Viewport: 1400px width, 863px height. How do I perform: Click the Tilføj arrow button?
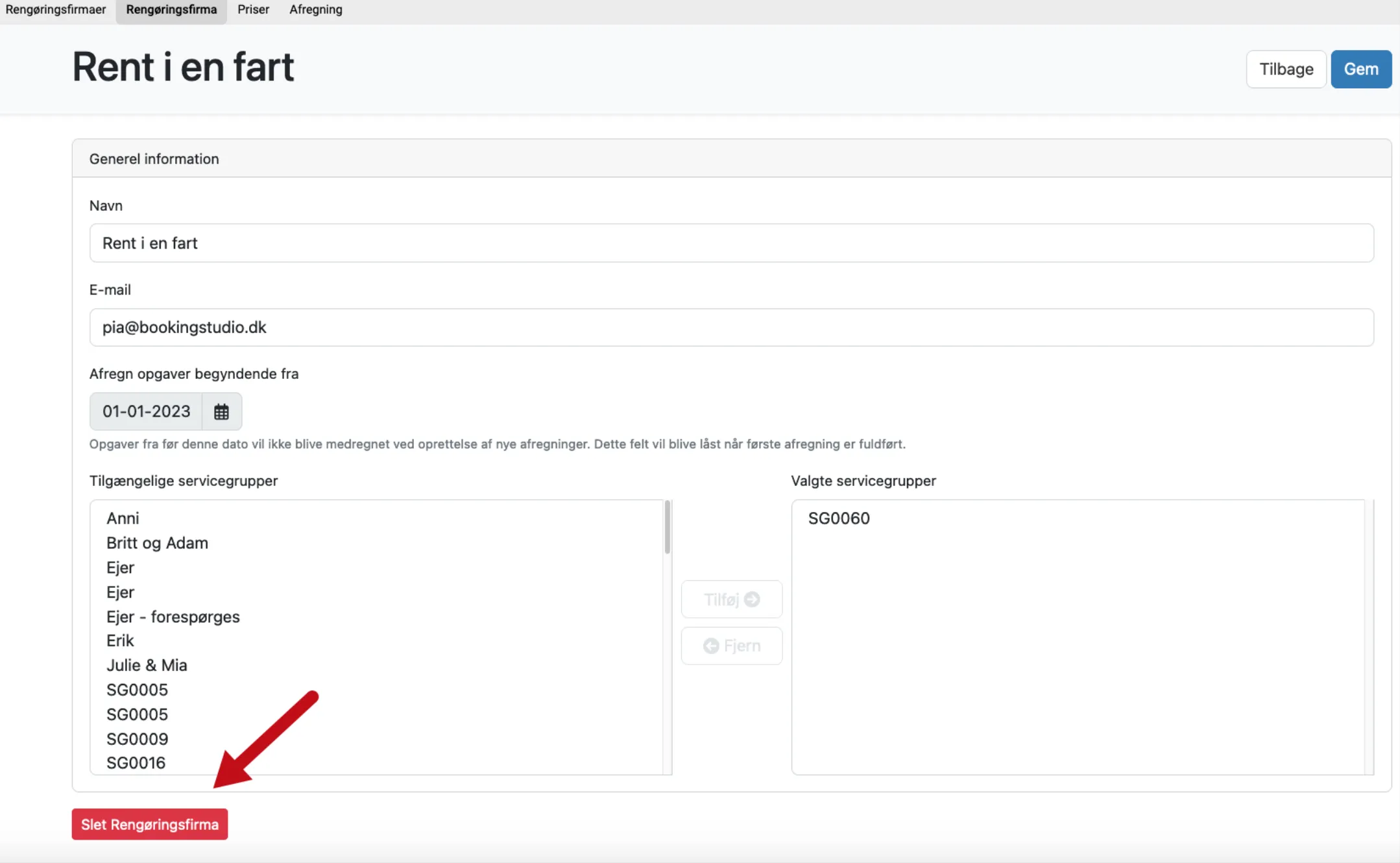731,599
